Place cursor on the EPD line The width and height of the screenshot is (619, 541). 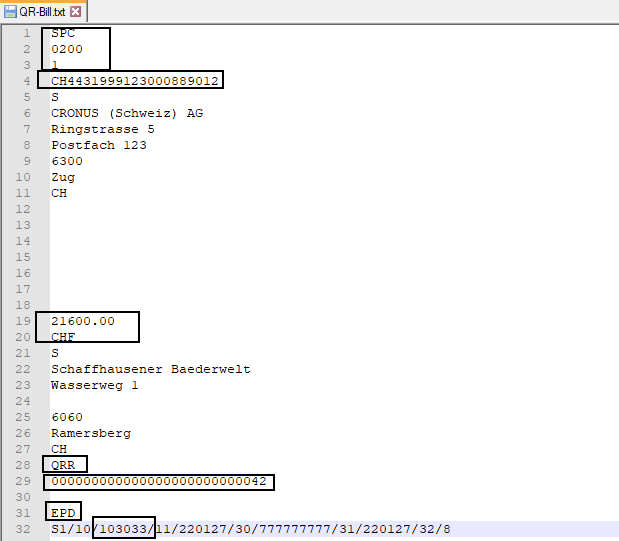pos(63,513)
